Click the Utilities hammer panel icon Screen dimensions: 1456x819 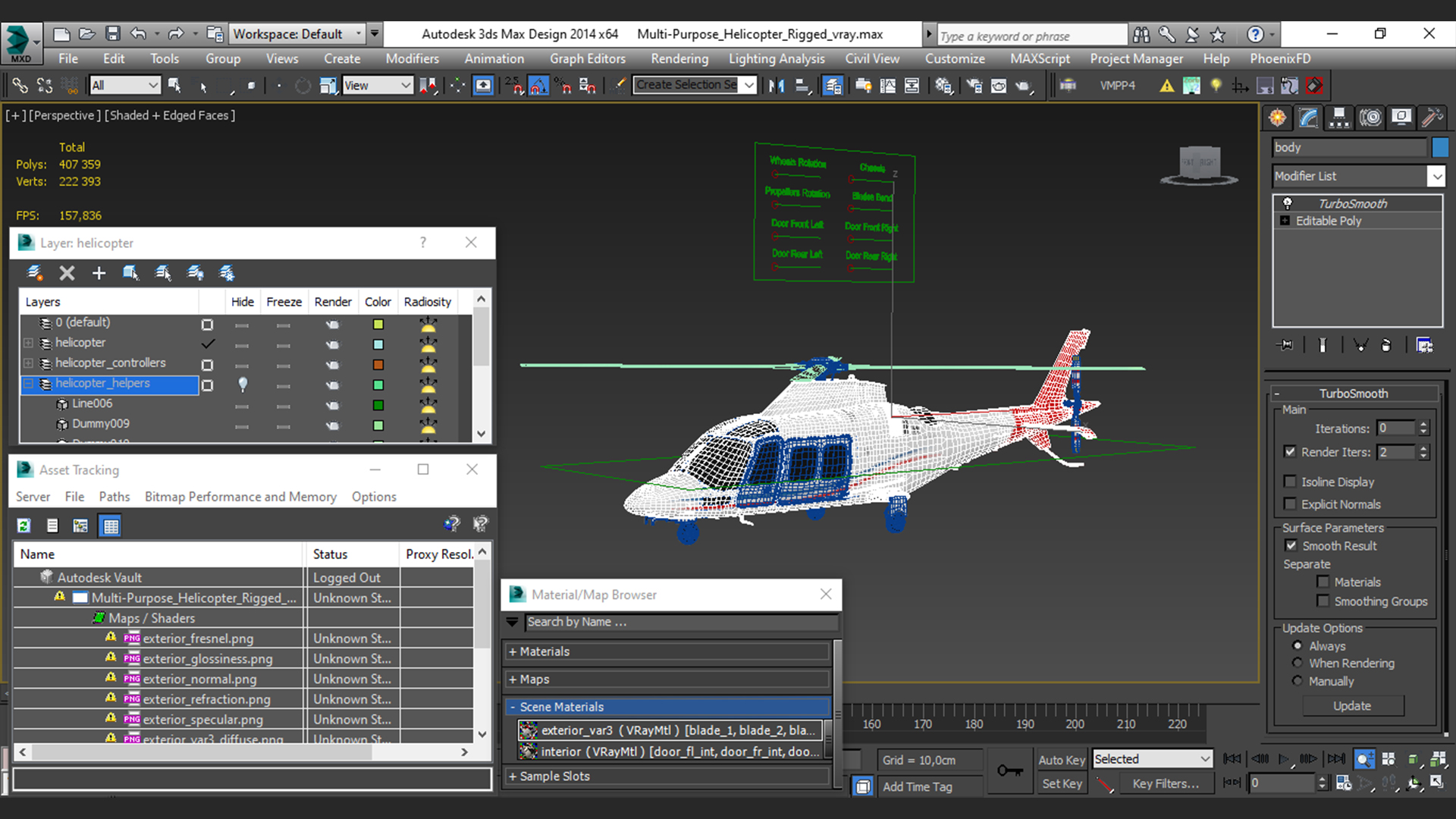point(1432,118)
